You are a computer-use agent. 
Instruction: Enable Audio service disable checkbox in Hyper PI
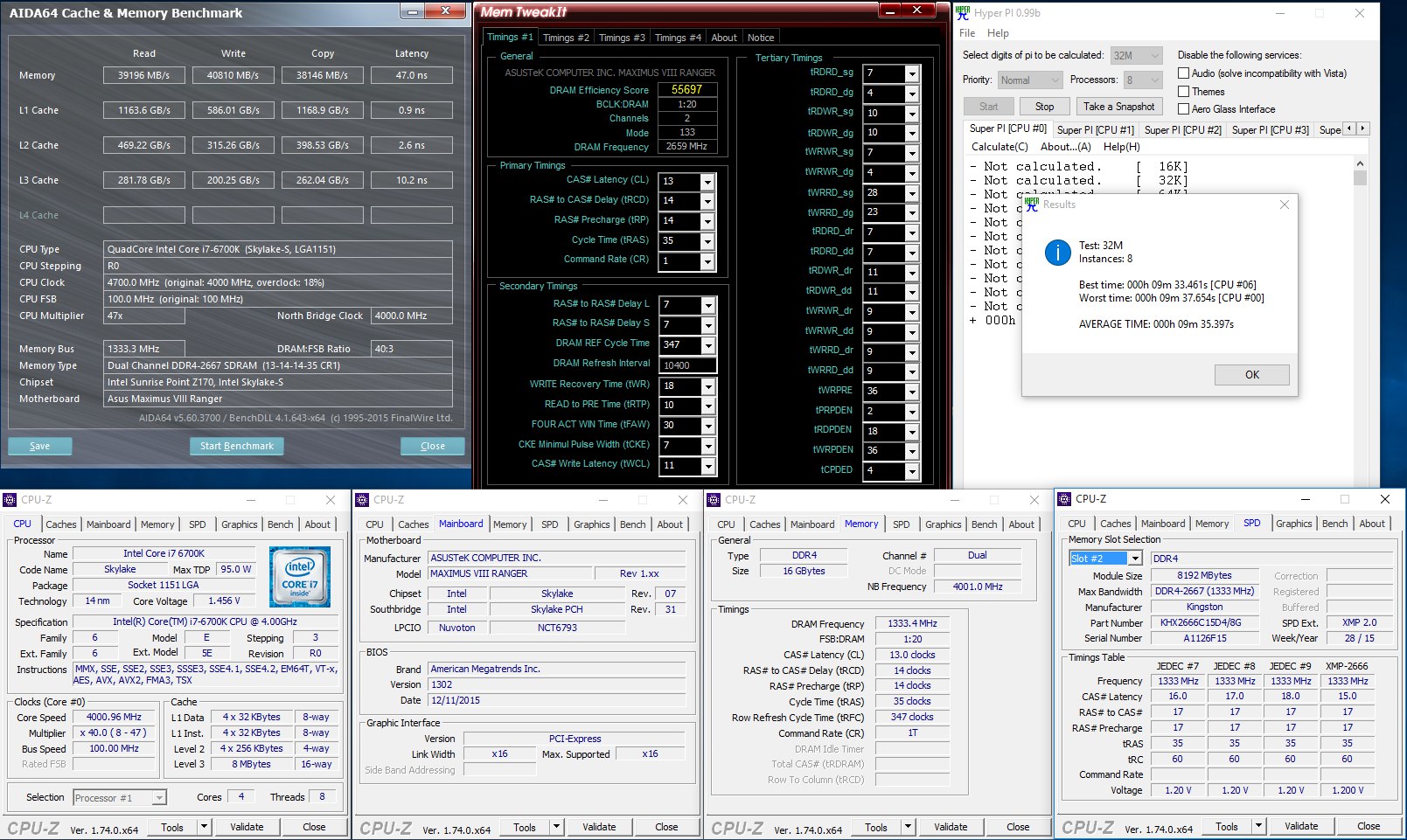[1183, 73]
